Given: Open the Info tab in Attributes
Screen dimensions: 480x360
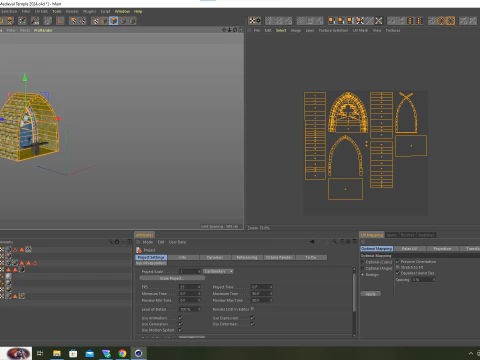Looking at the screenshot, I should point(183,257).
